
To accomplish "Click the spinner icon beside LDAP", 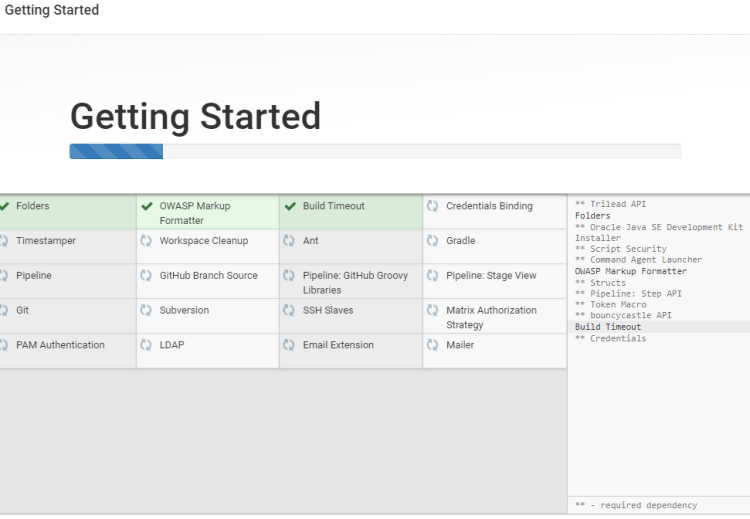I will click(x=146, y=345).
